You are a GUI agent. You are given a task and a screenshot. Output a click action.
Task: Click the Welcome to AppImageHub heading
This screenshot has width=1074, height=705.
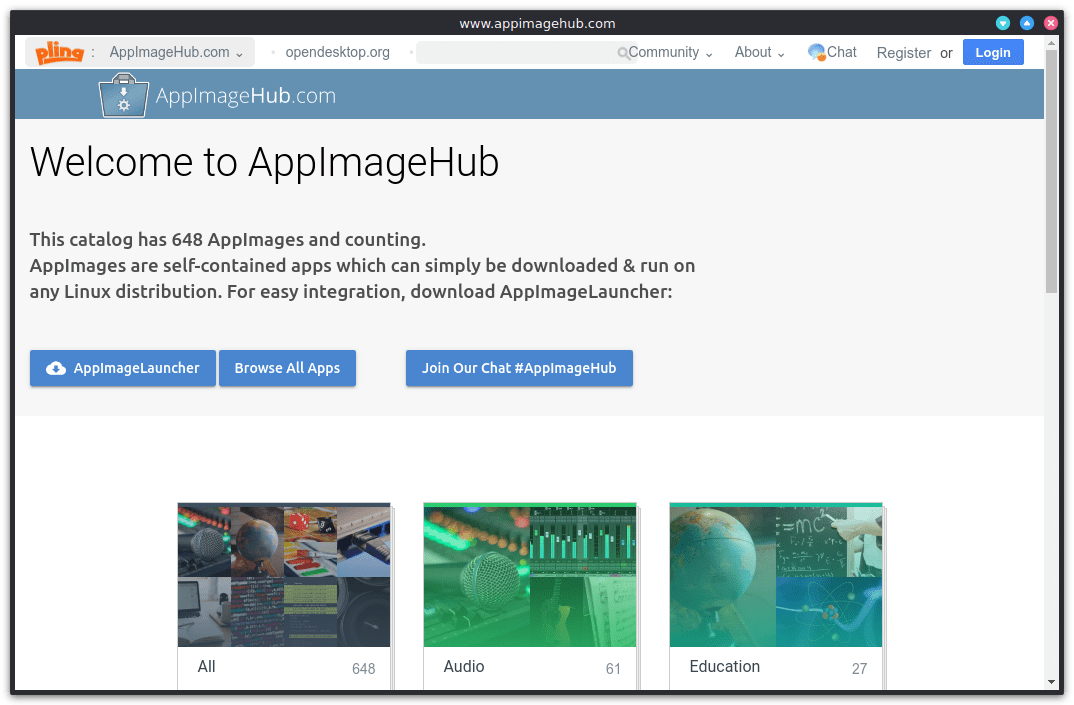tap(264, 162)
